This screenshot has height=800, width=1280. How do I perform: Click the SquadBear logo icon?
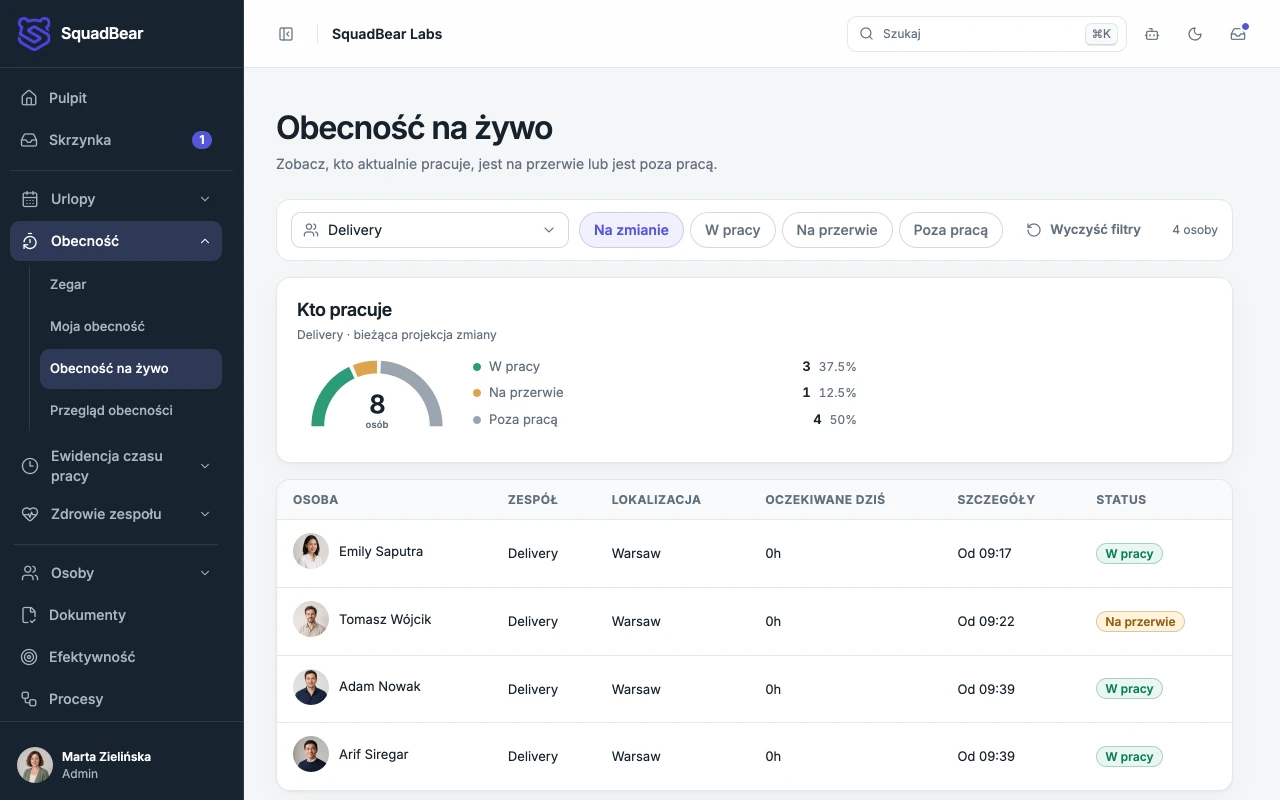point(34,34)
